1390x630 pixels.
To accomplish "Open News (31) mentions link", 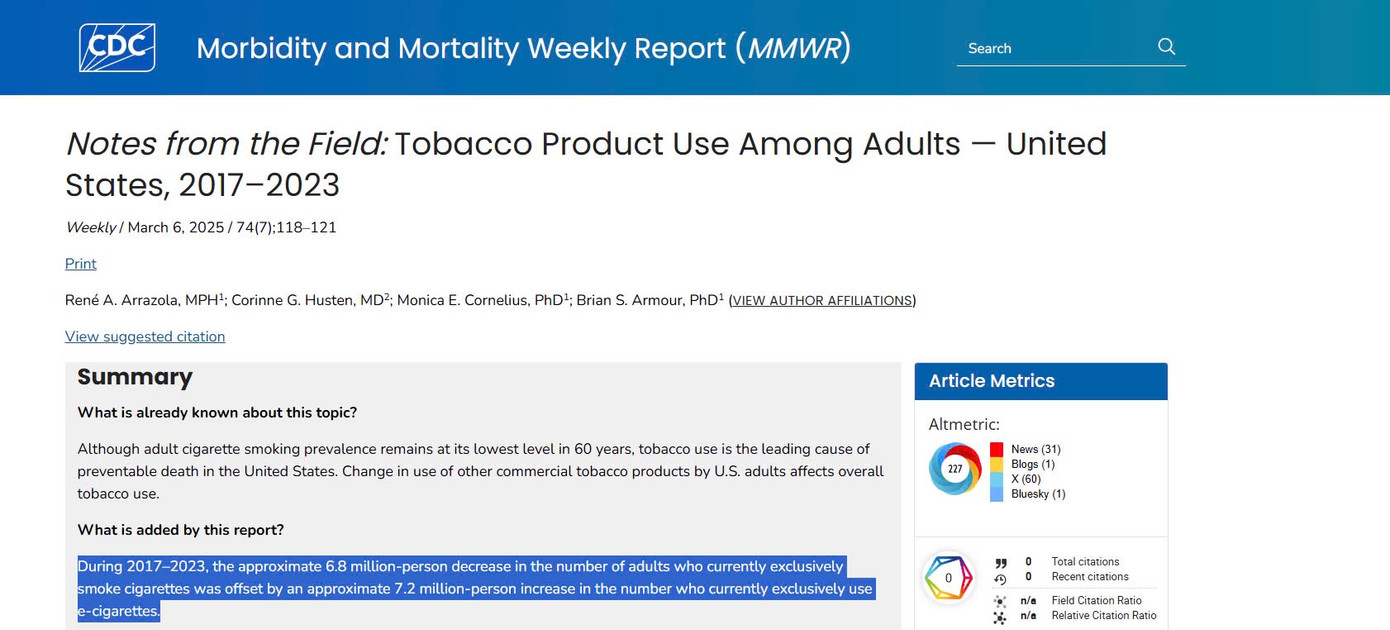I will tap(1036, 450).
